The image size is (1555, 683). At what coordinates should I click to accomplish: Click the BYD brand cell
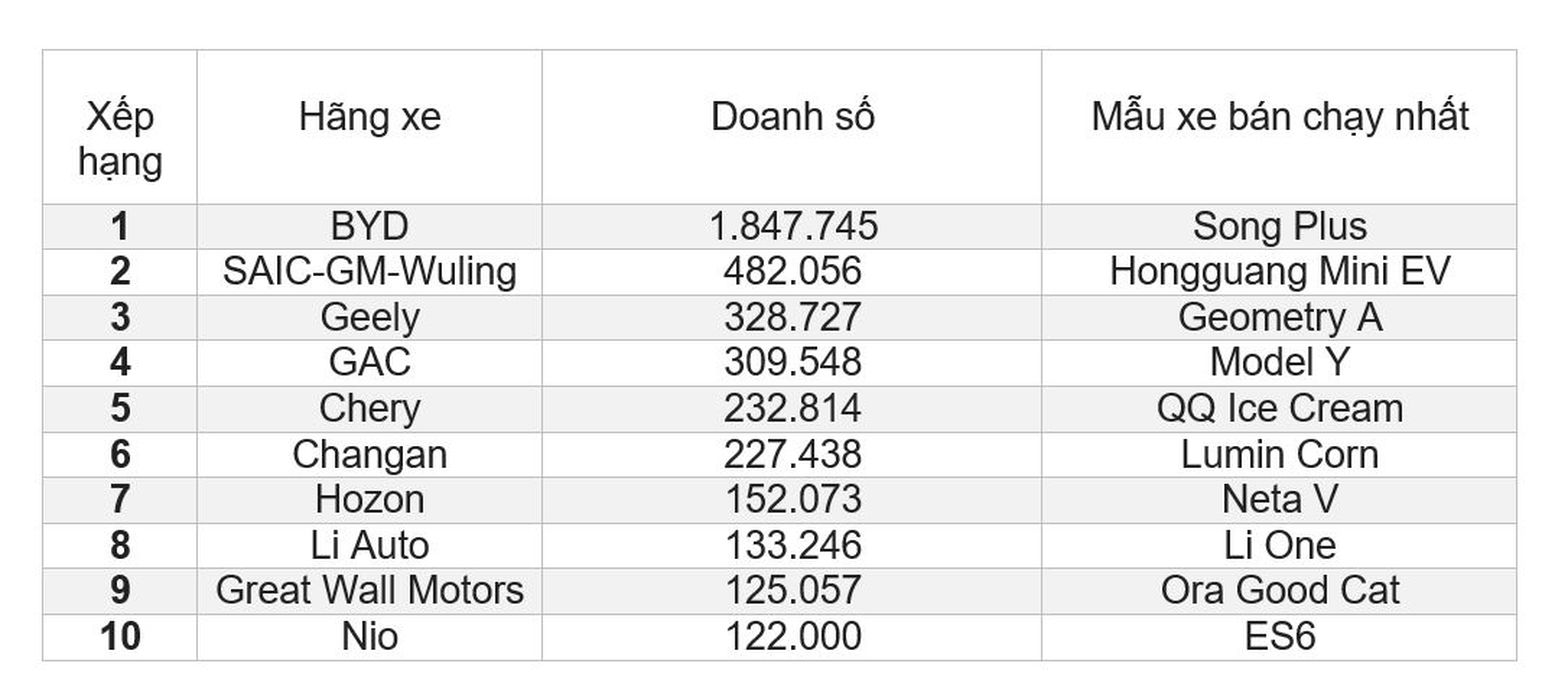coord(369,227)
